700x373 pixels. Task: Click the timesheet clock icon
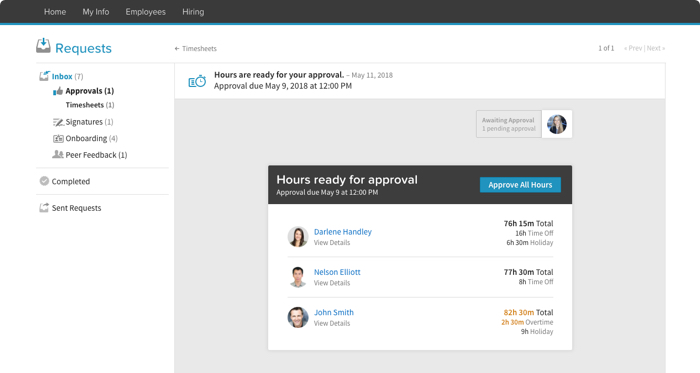click(197, 81)
